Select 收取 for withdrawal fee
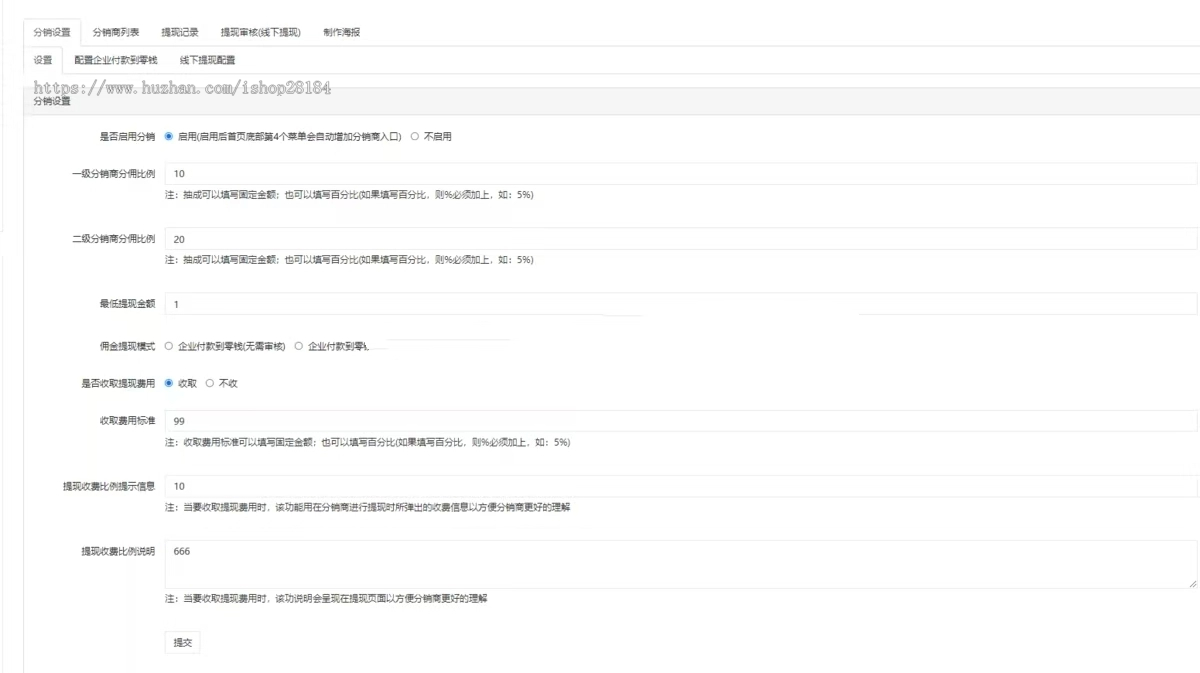The height and width of the screenshot is (673, 1200). pyautogui.click(x=168, y=383)
